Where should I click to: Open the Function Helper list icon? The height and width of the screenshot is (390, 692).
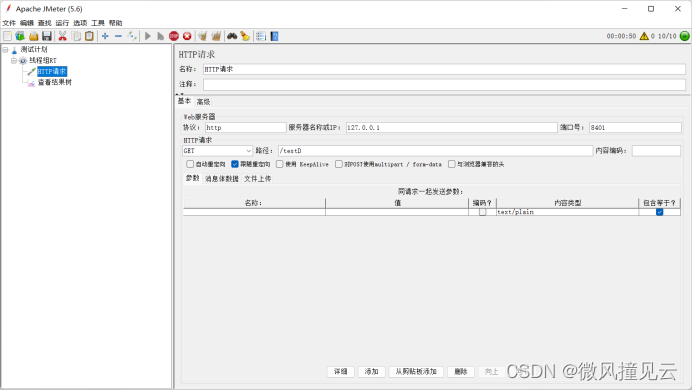click(x=261, y=36)
